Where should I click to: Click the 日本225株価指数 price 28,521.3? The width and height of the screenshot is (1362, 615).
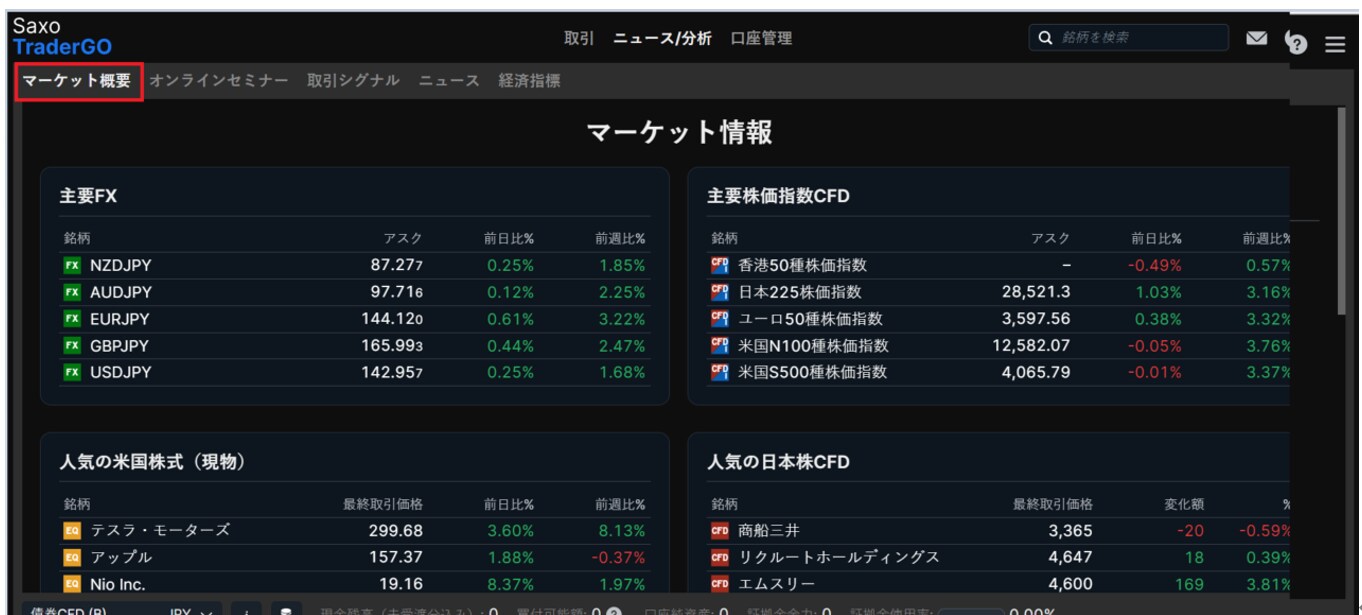(1036, 292)
